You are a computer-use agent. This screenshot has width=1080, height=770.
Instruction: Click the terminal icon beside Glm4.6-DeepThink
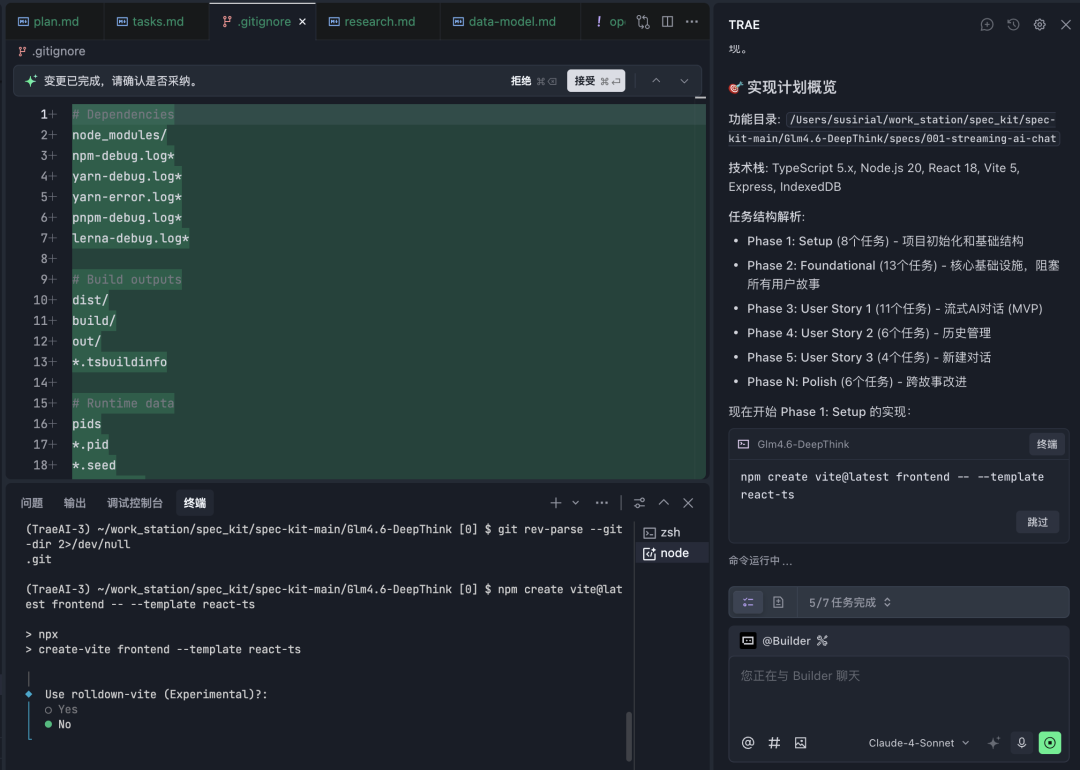pos(744,444)
